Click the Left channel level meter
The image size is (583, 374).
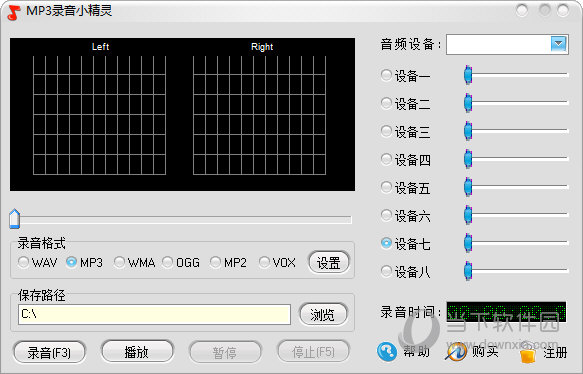click(99, 115)
